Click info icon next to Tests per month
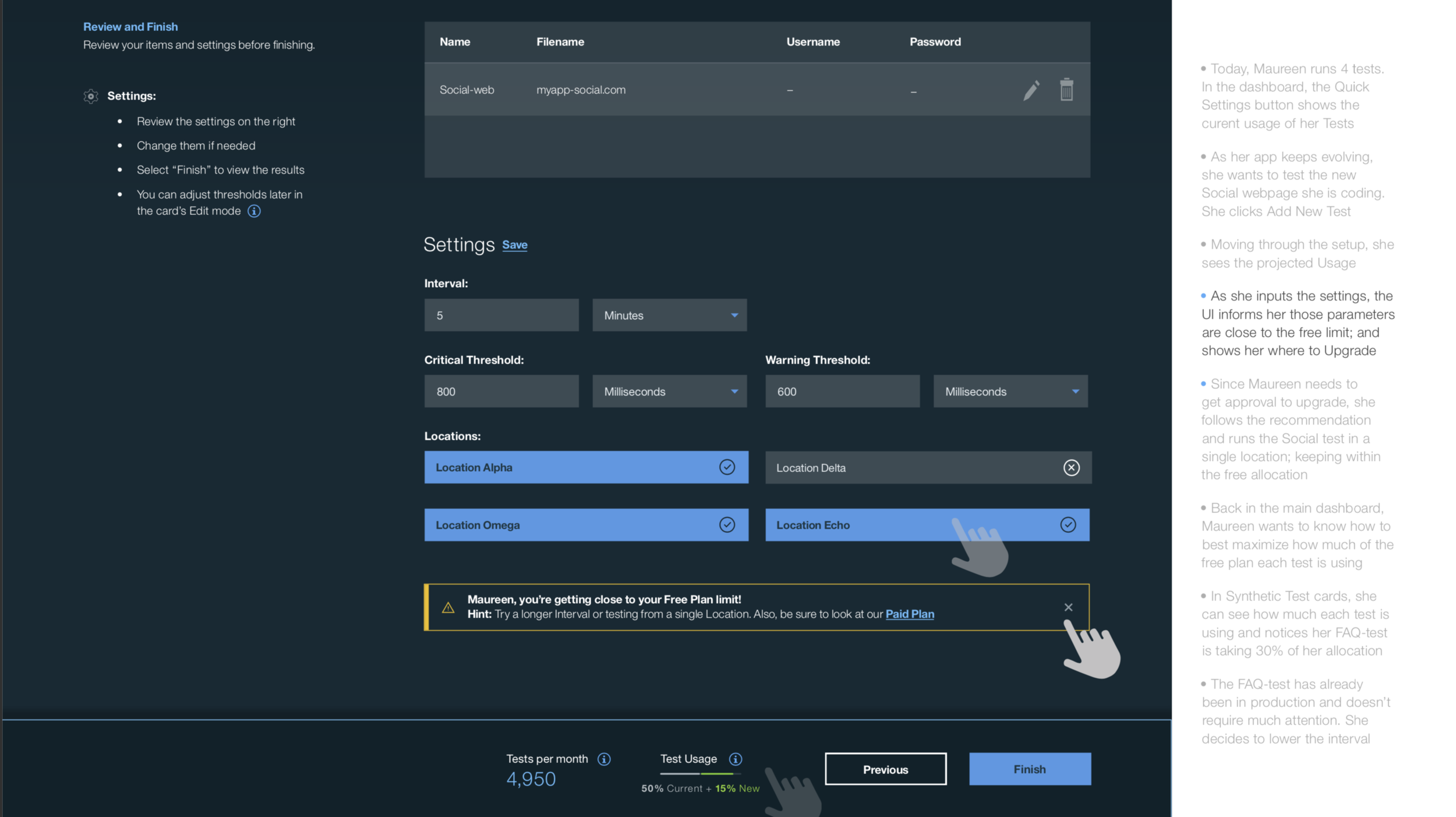Screen dimensions: 1456x817 [x=604, y=759]
